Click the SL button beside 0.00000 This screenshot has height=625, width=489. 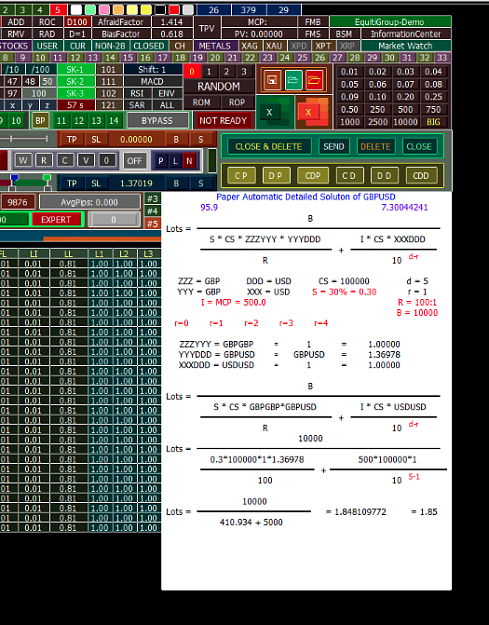(x=96, y=140)
